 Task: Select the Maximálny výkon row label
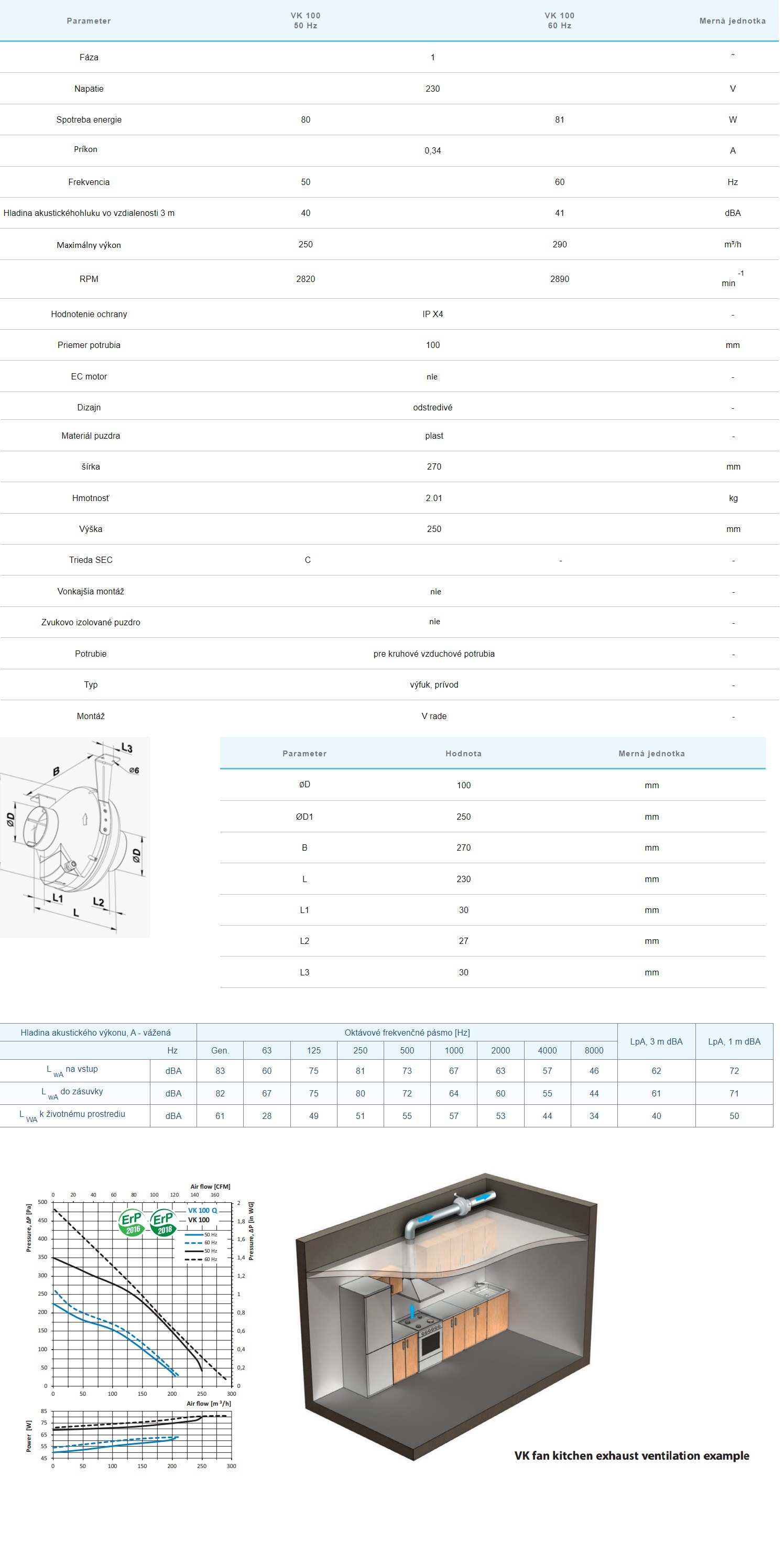click(x=89, y=245)
